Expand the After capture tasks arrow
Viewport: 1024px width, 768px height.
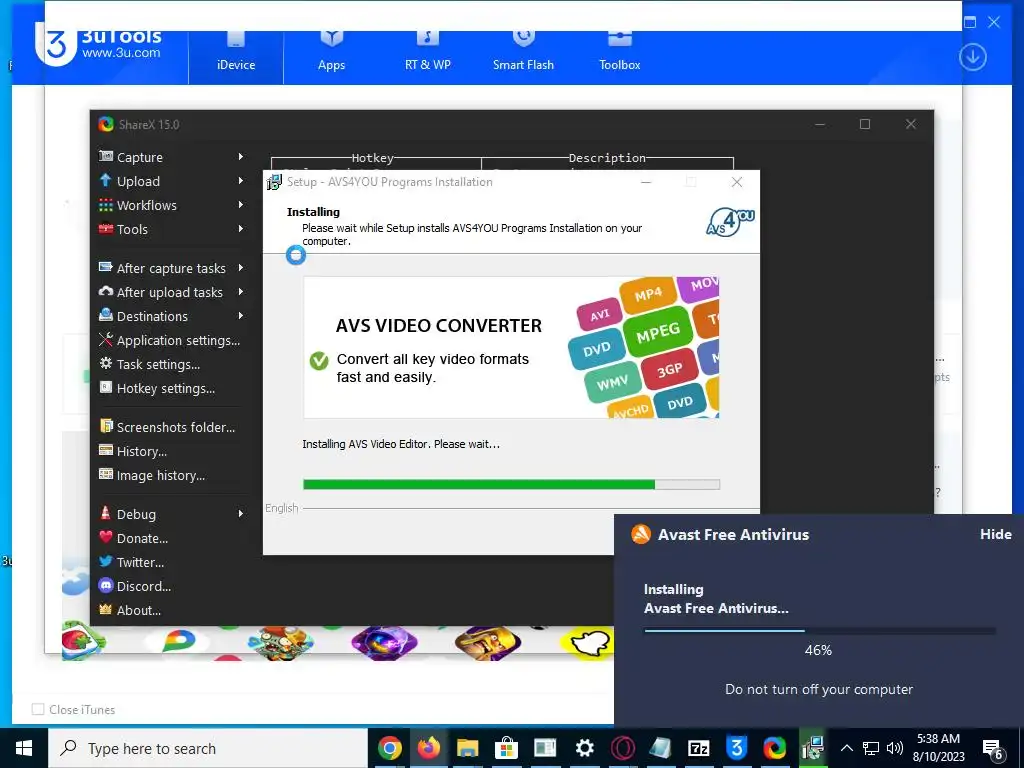tap(240, 268)
